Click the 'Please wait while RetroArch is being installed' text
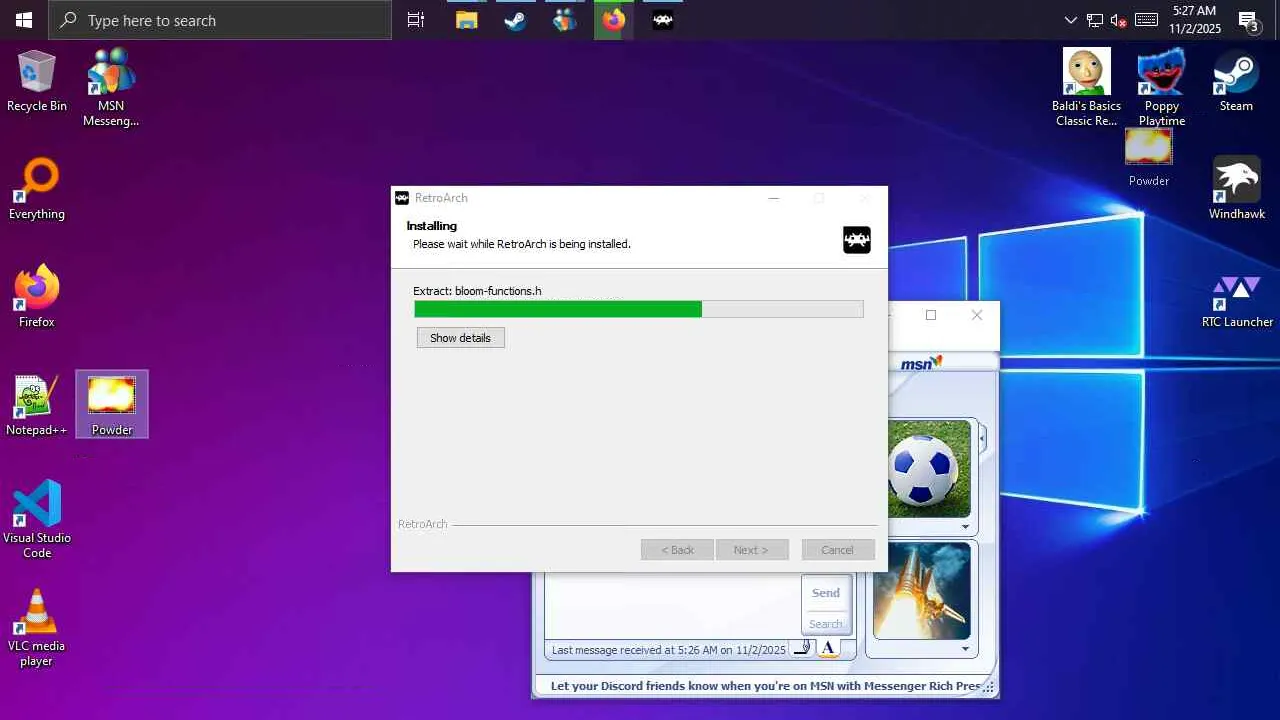 coord(522,244)
